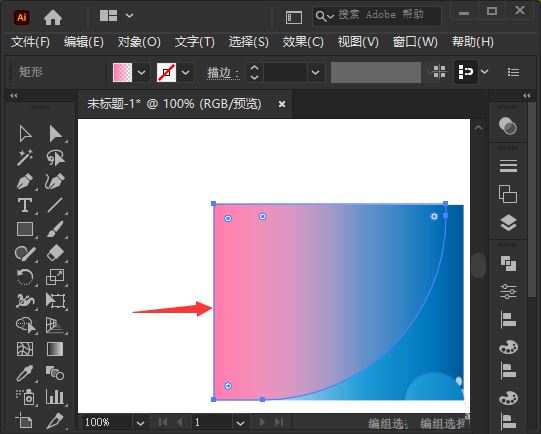
Task: Click the pink gradient fill swatch
Action: pos(122,72)
